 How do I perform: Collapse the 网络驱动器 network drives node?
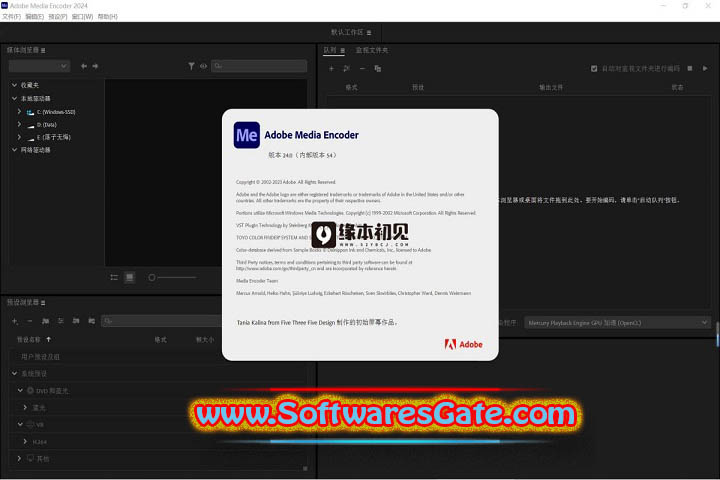pos(14,150)
